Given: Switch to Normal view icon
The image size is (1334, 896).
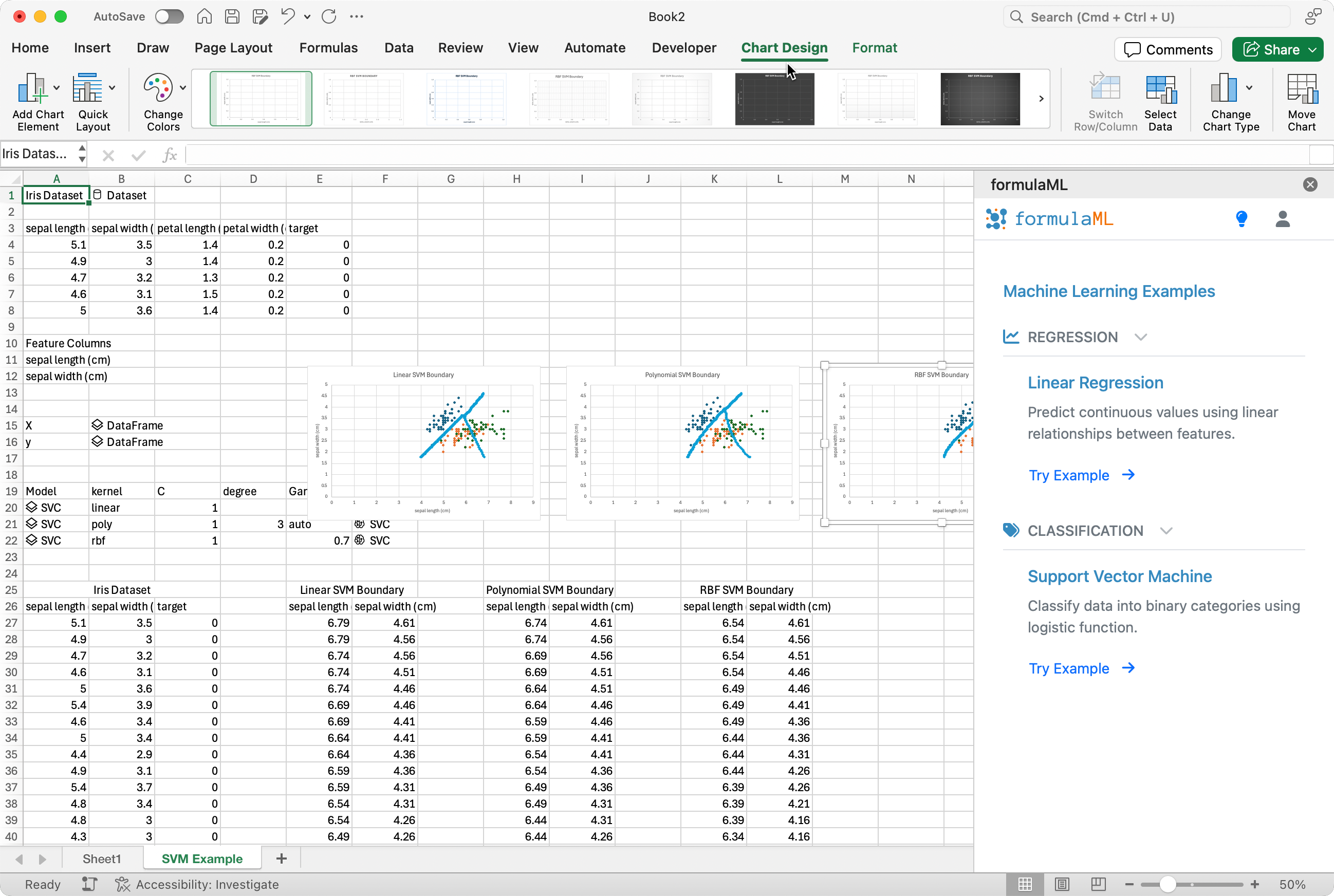Looking at the screenshot, I should tap(1025, 885).
